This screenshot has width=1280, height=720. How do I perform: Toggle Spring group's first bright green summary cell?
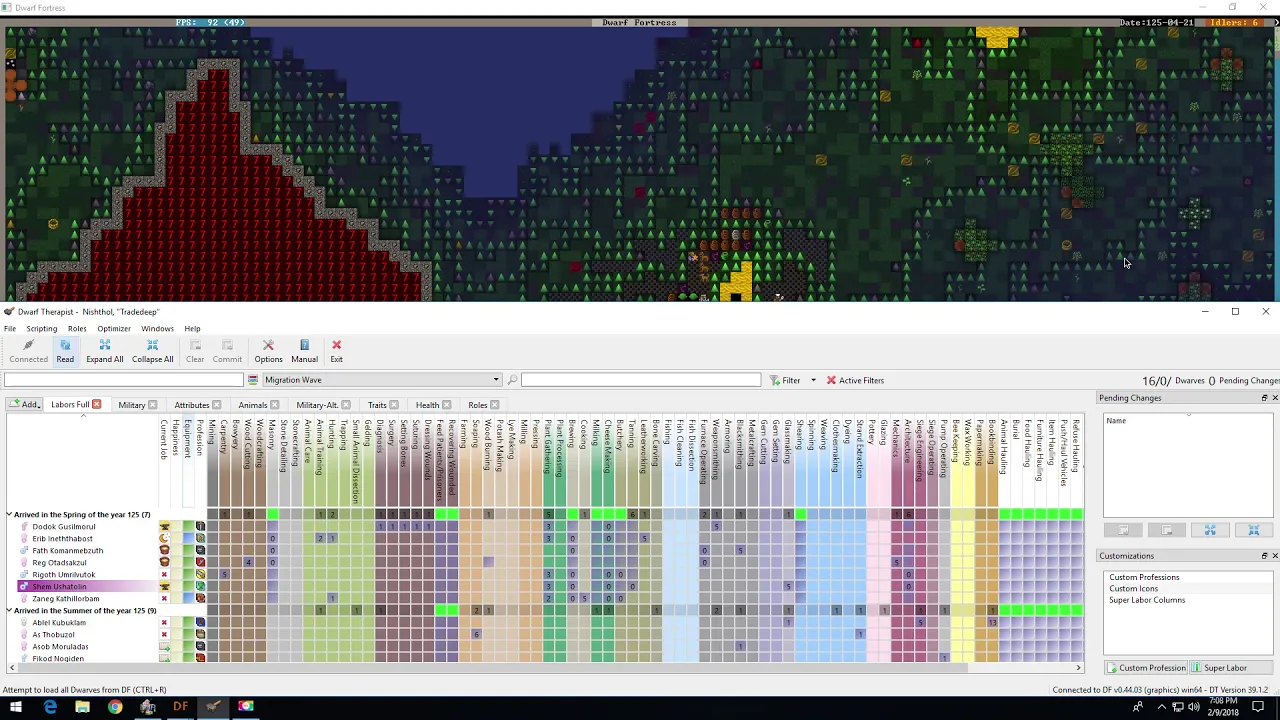click(272, 515)
